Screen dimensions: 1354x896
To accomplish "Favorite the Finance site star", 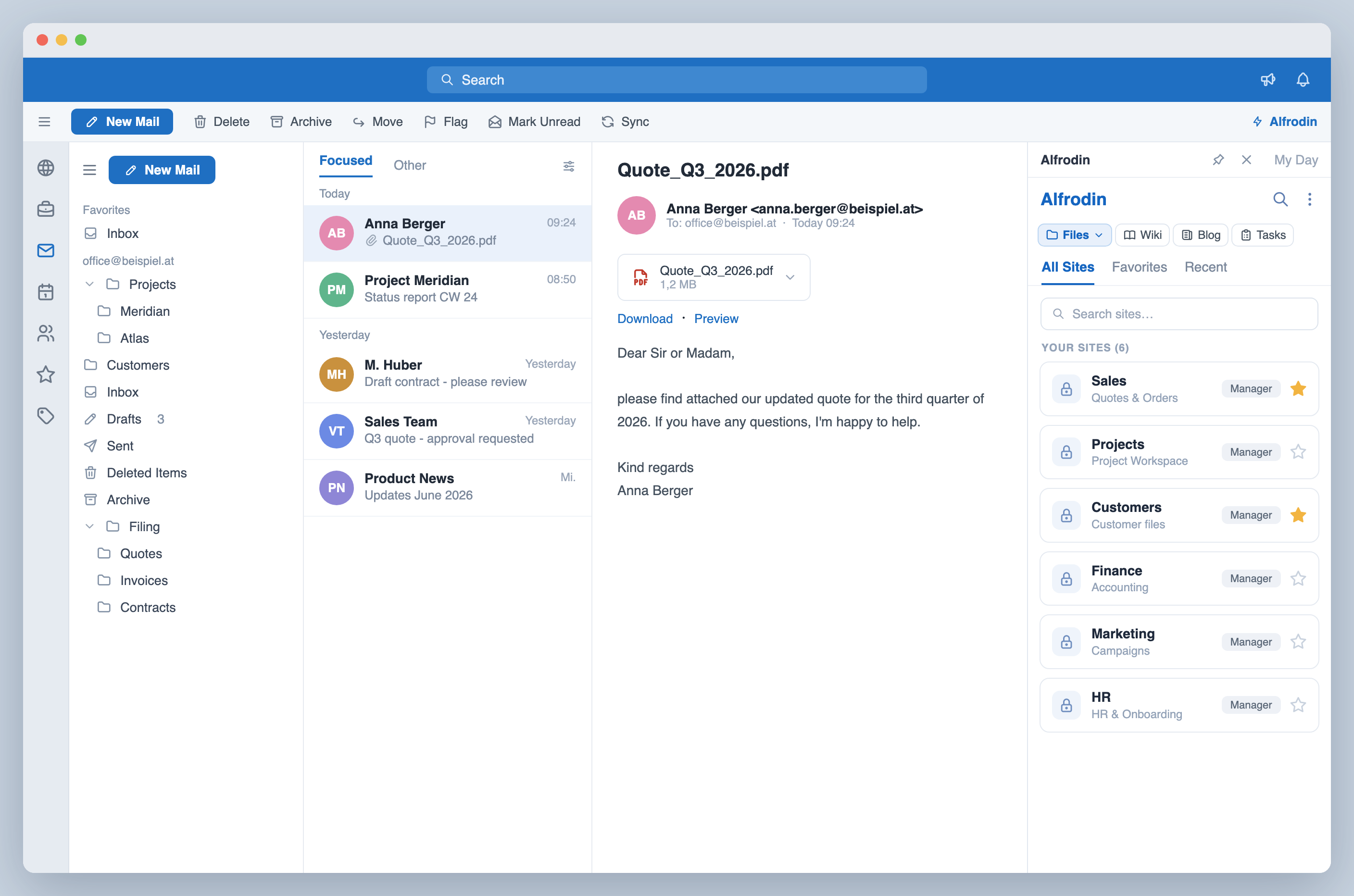I will 1298,579.
